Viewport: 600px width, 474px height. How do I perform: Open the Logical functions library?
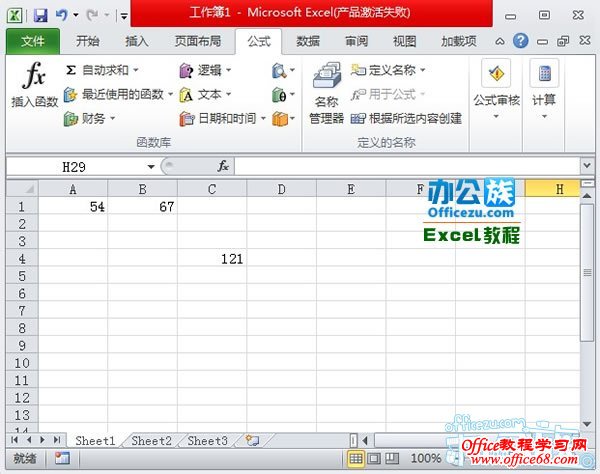pyautogui.click(x=205, y=70)
